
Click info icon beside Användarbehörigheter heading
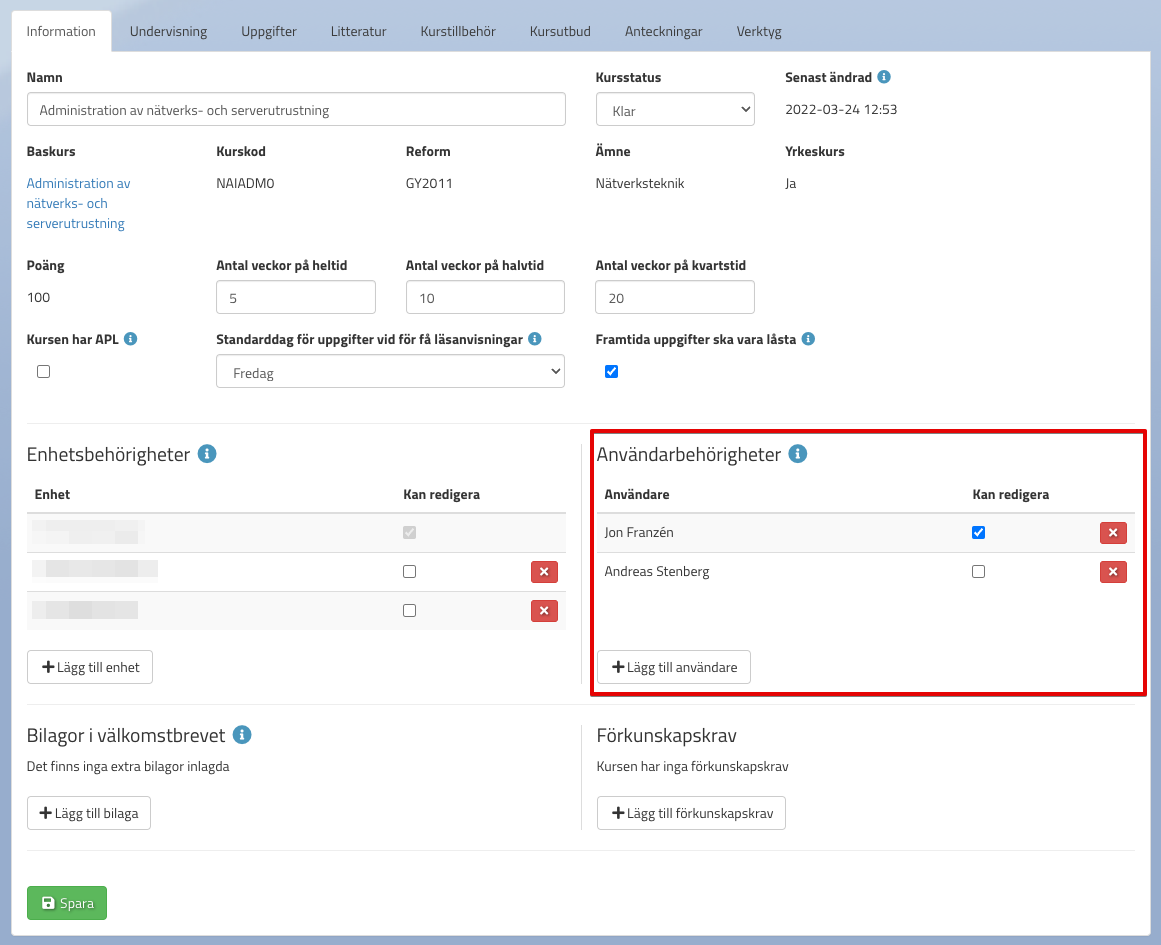coord(797,454)
